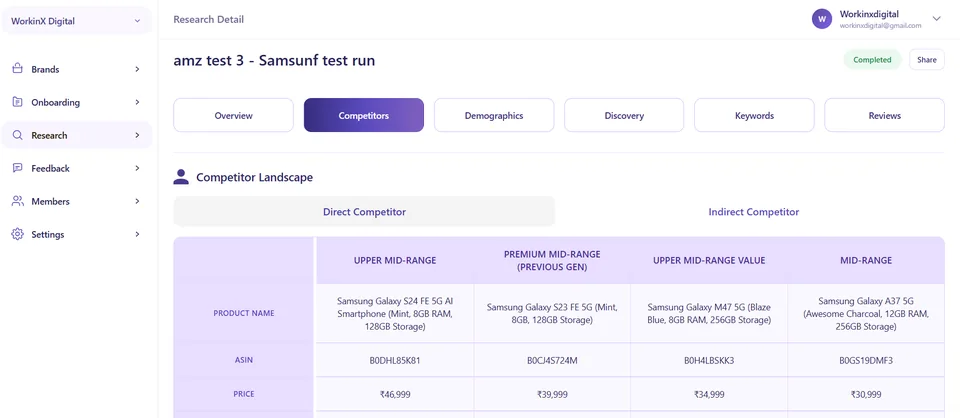Viewport: 960px width, 418px height.
Task: Click the Research magnifier icon
Action: [x=18, y=135]
